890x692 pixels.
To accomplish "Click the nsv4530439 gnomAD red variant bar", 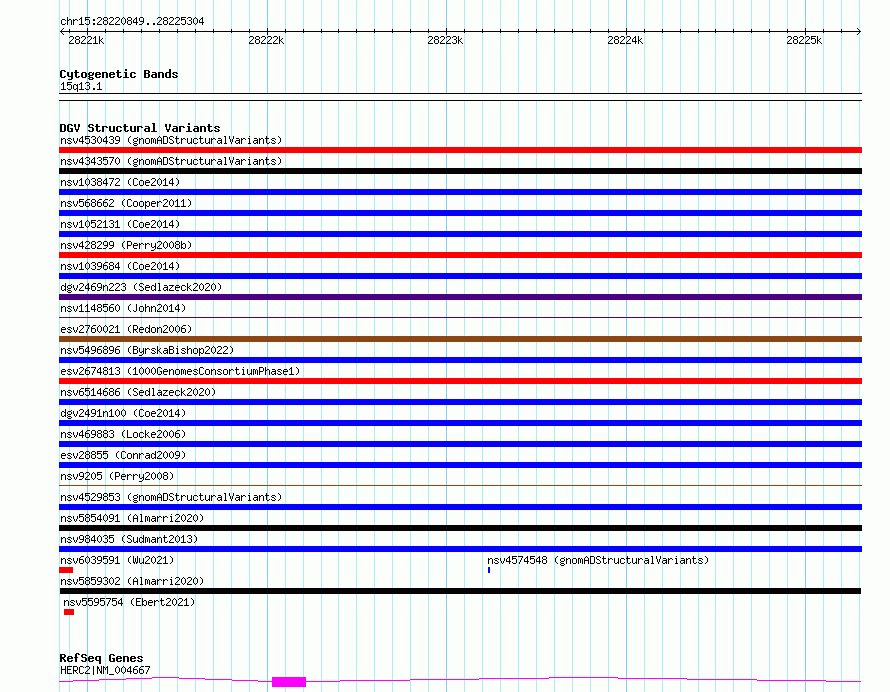I will tap(460, 150).
